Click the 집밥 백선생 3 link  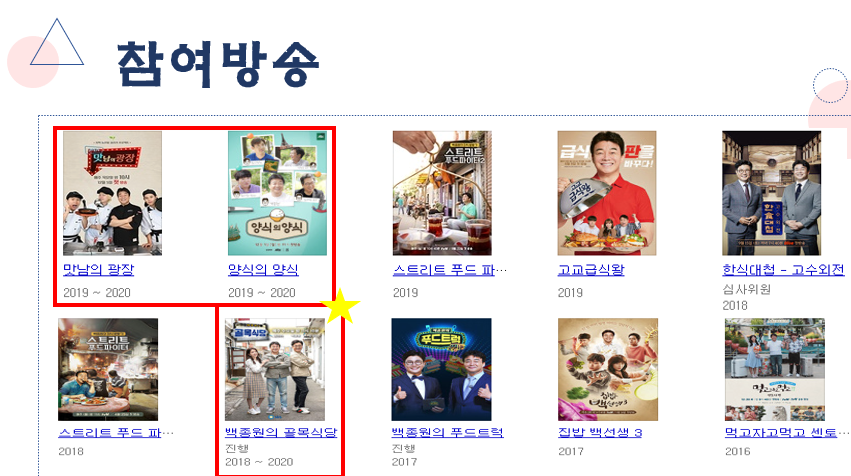click(x=600, y=433)
